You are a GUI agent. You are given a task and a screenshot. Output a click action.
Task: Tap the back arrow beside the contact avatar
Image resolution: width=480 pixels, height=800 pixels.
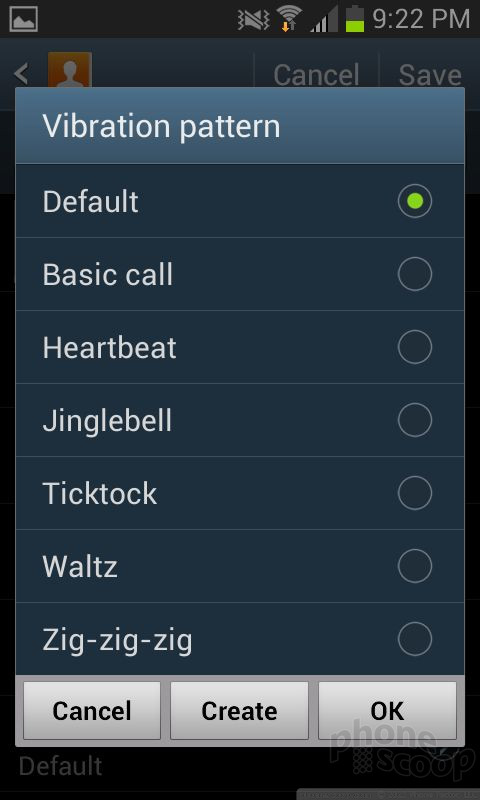21,74
